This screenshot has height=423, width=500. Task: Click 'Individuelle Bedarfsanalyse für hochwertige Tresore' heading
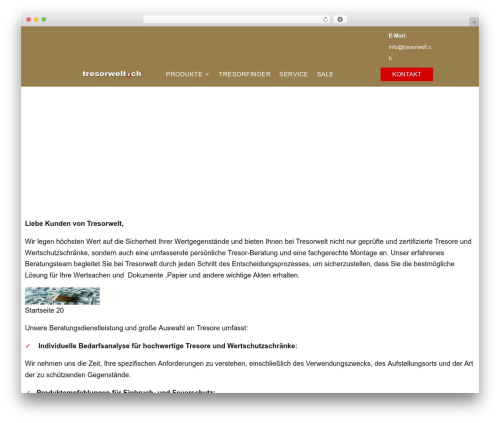(168, 346)
